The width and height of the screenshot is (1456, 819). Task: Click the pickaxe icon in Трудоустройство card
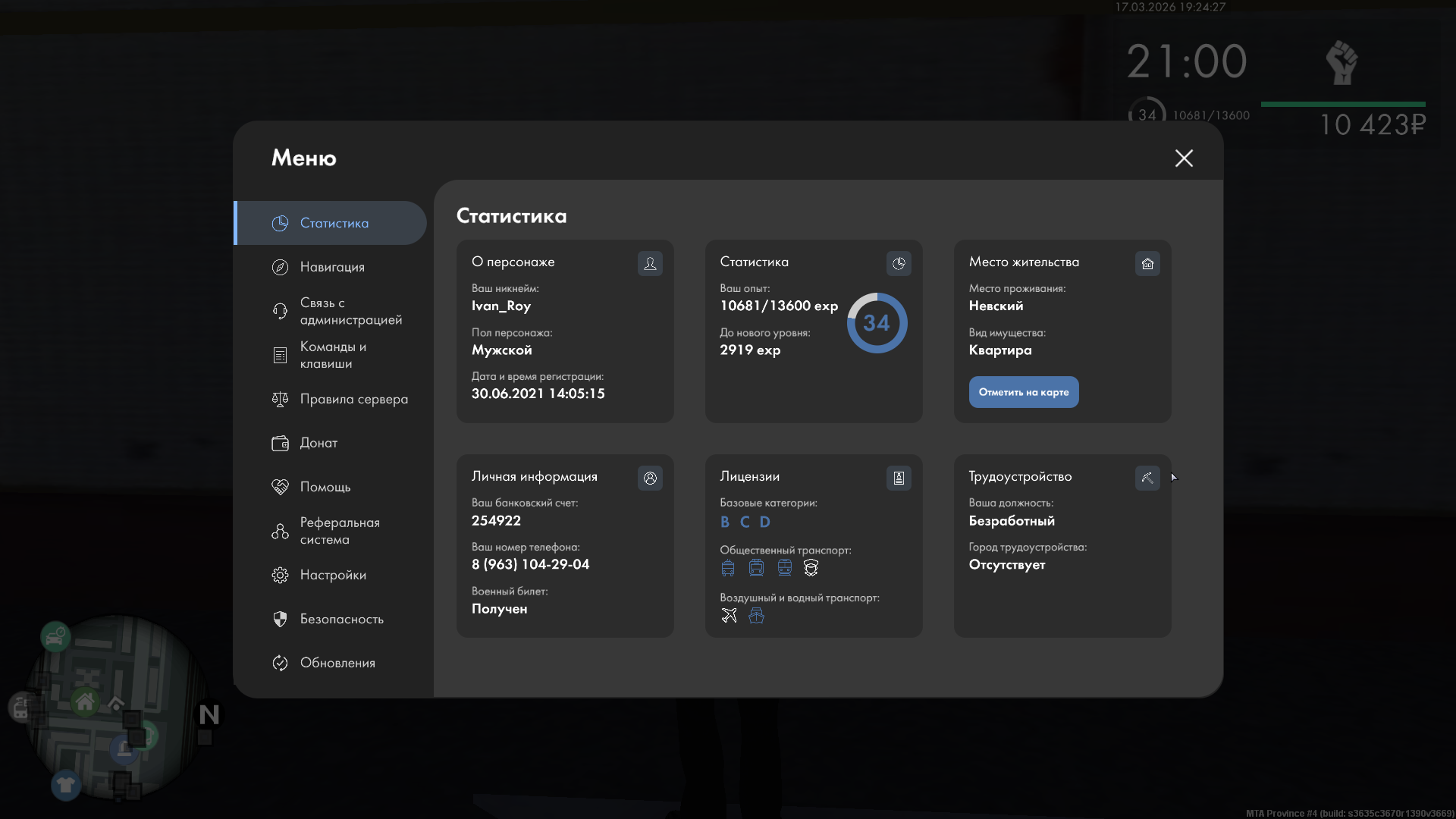pos(1147,478)
